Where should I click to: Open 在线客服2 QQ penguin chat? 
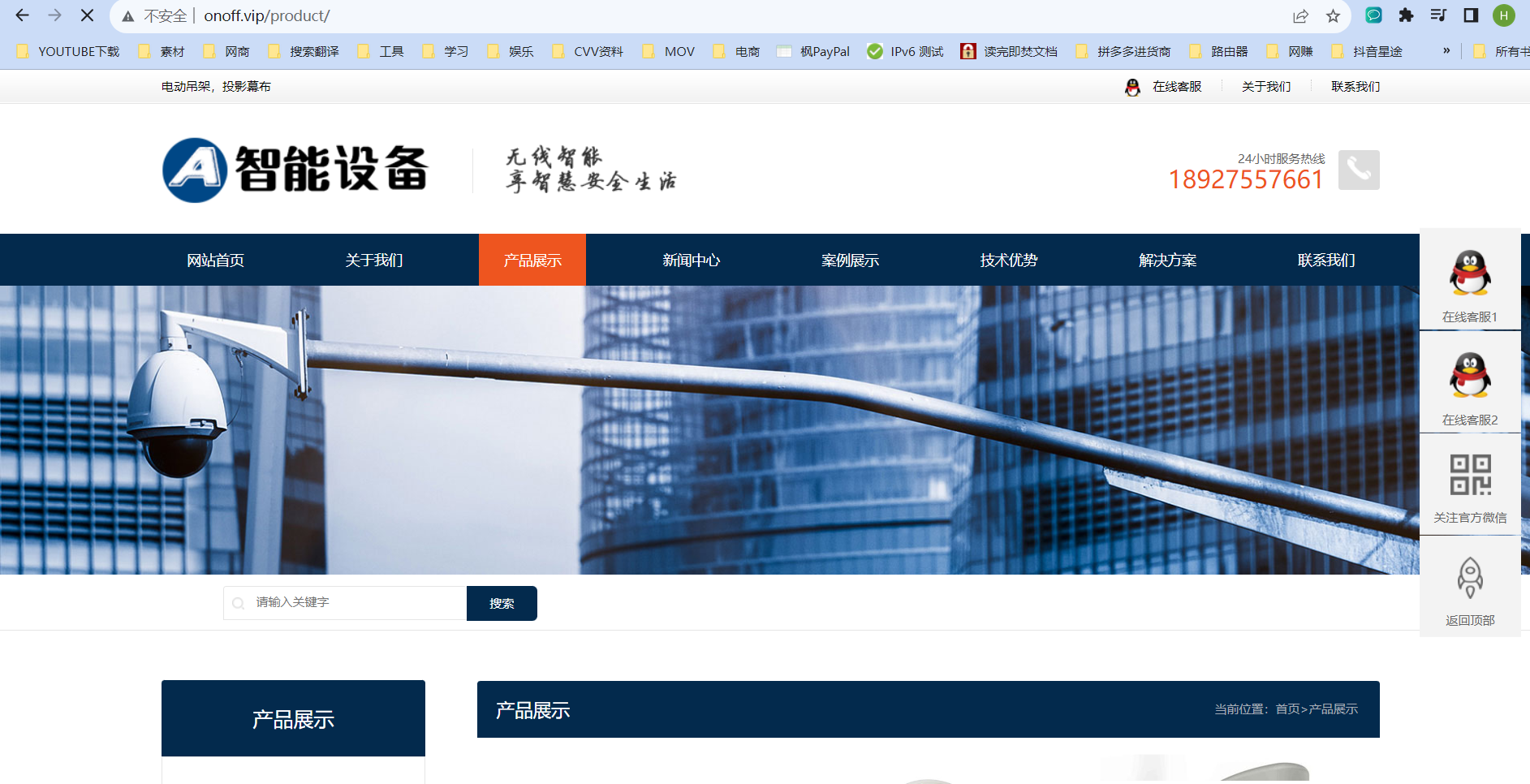(1470, 376)
